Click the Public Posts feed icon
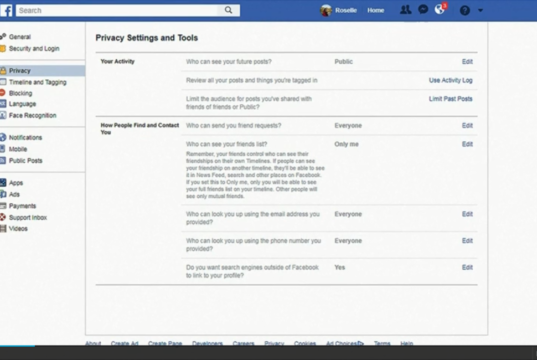 (3, 160)
